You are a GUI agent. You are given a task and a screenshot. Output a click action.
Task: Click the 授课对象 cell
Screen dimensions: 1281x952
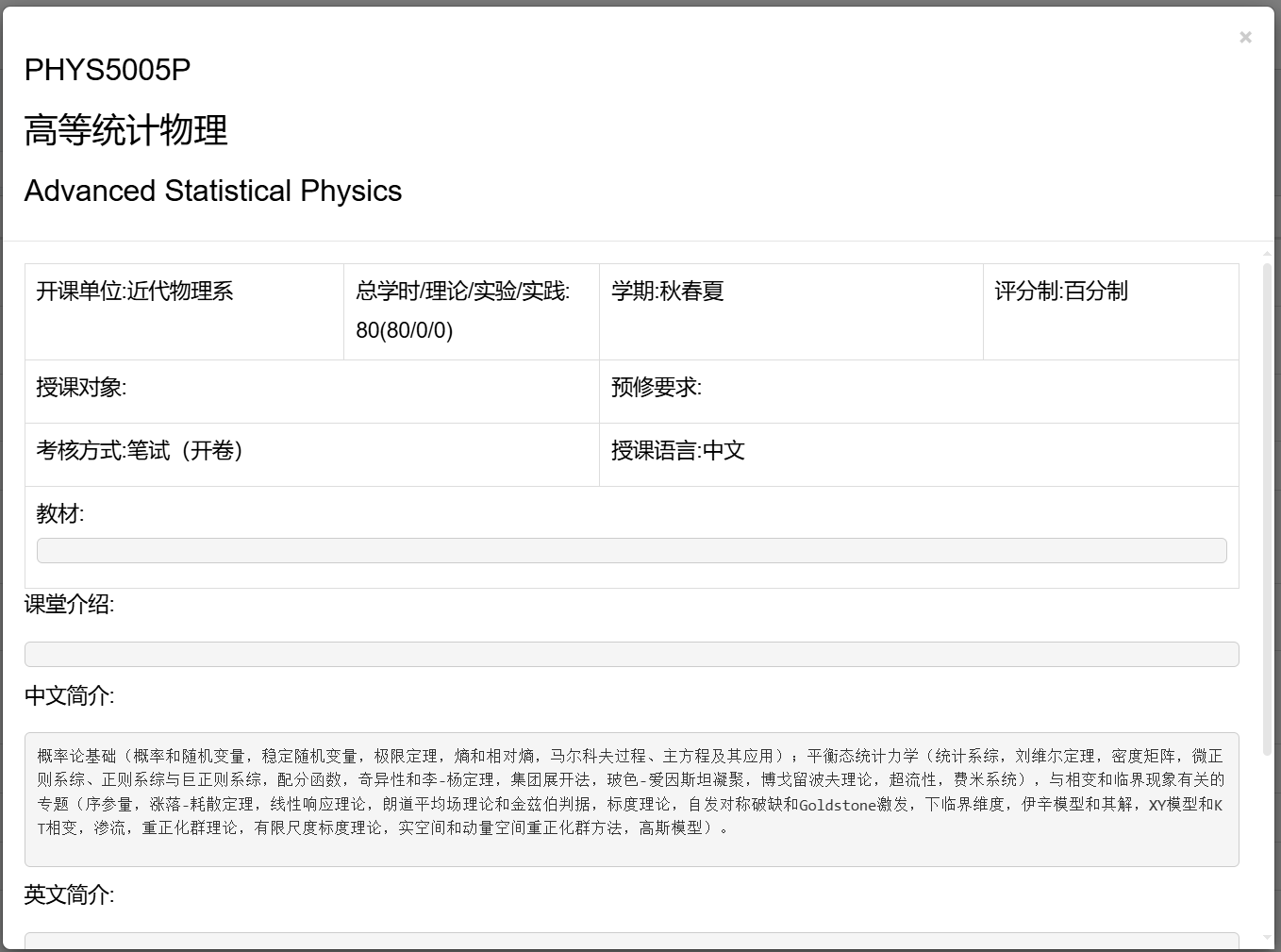(x=311, y=391)
